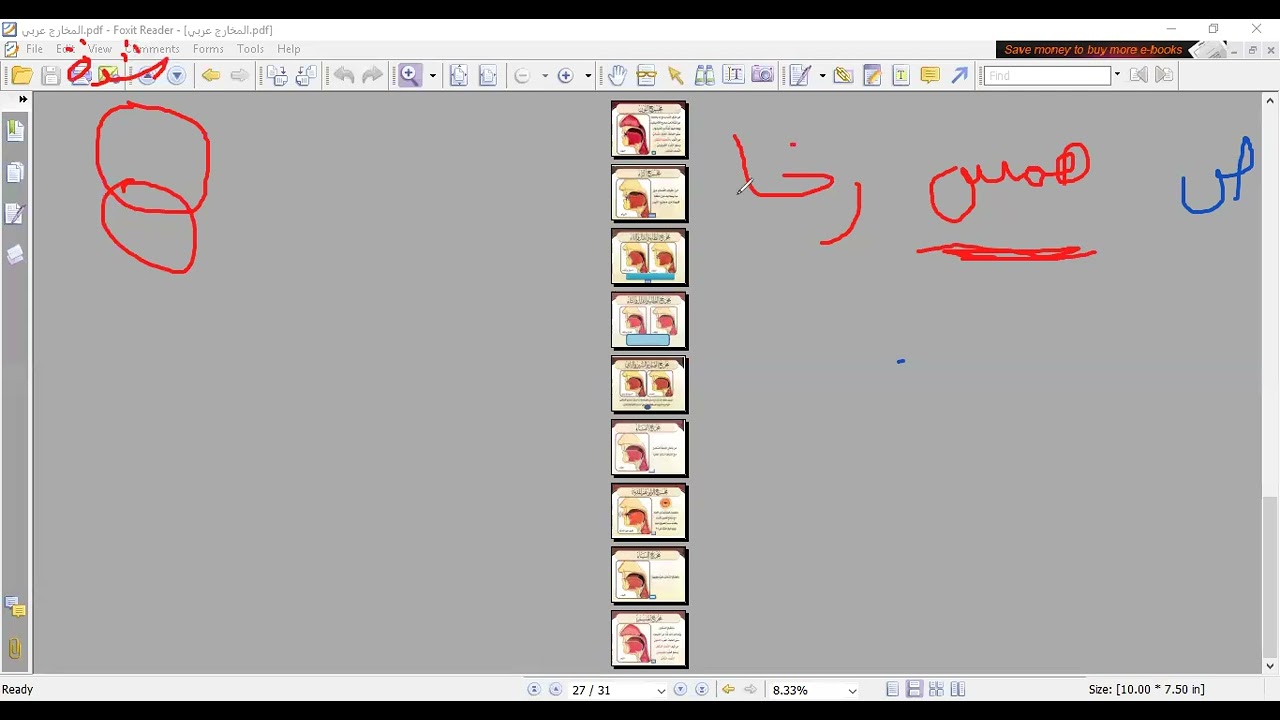The height and width of the screenshot is (720, 1280).
Task: Click the pencil highlight notepad tool
Action: coord(871,76)
